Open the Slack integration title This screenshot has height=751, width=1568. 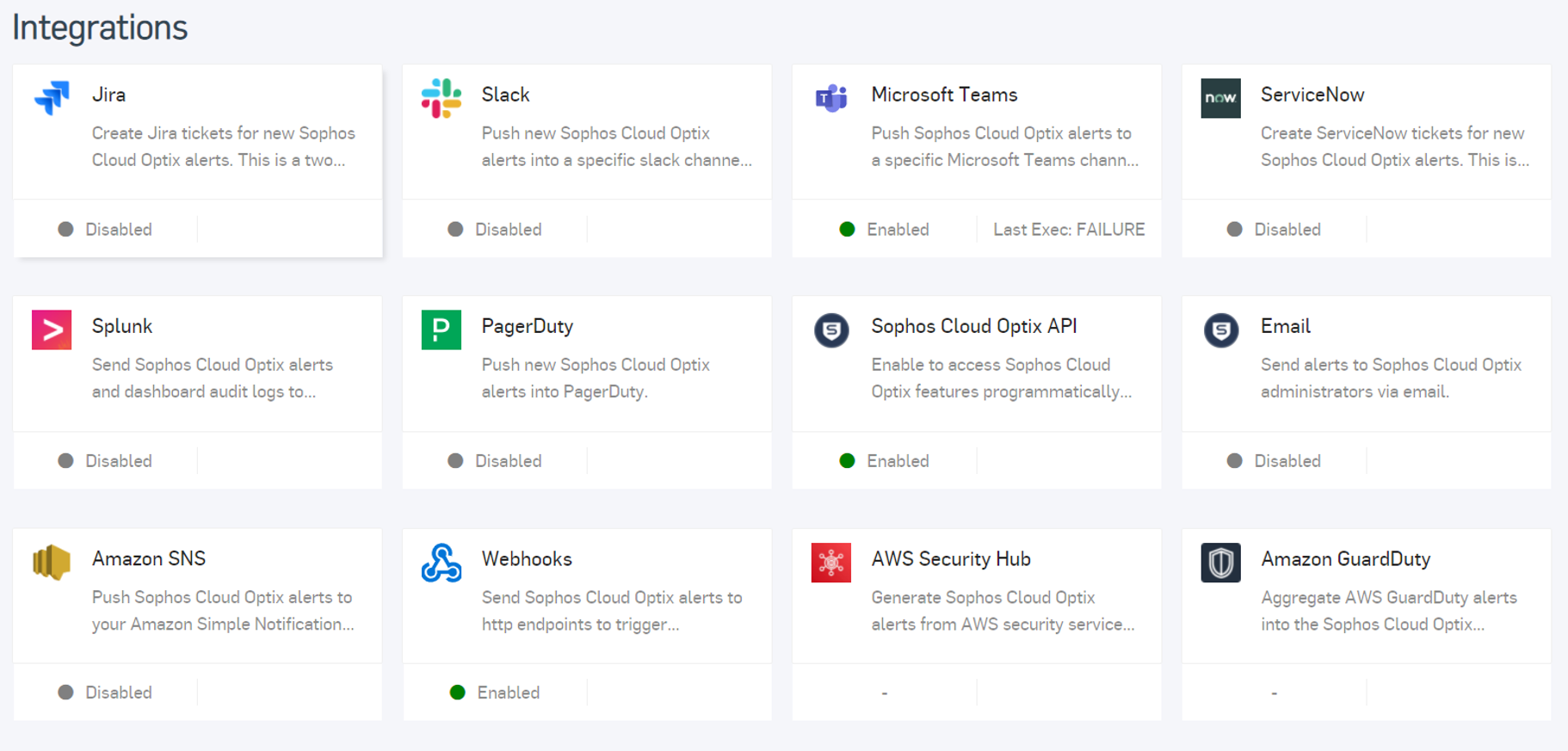tap(505, 95)
